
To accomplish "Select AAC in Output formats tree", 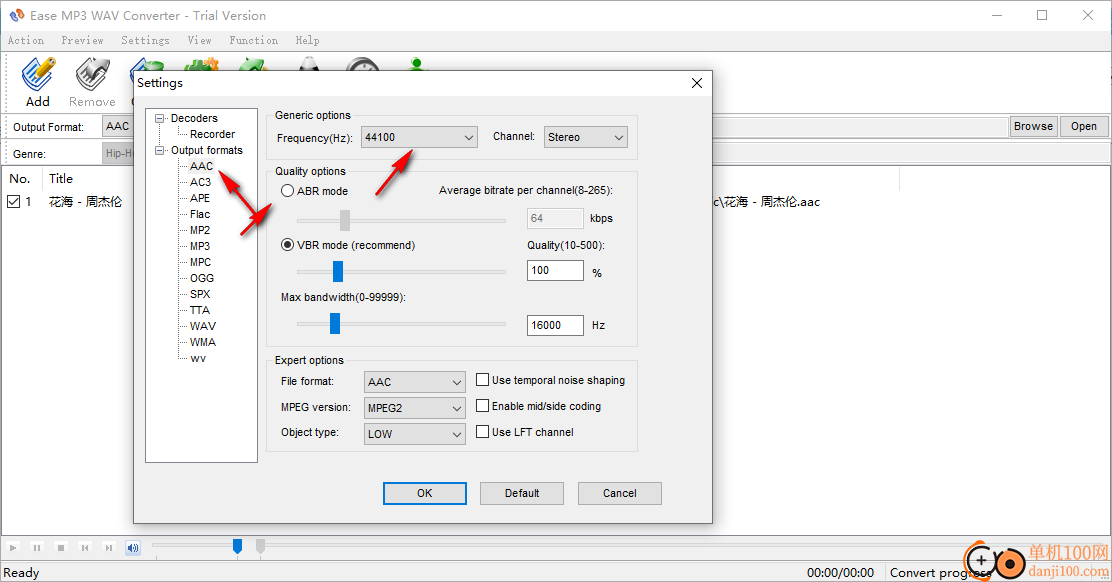I will point(201,166).
